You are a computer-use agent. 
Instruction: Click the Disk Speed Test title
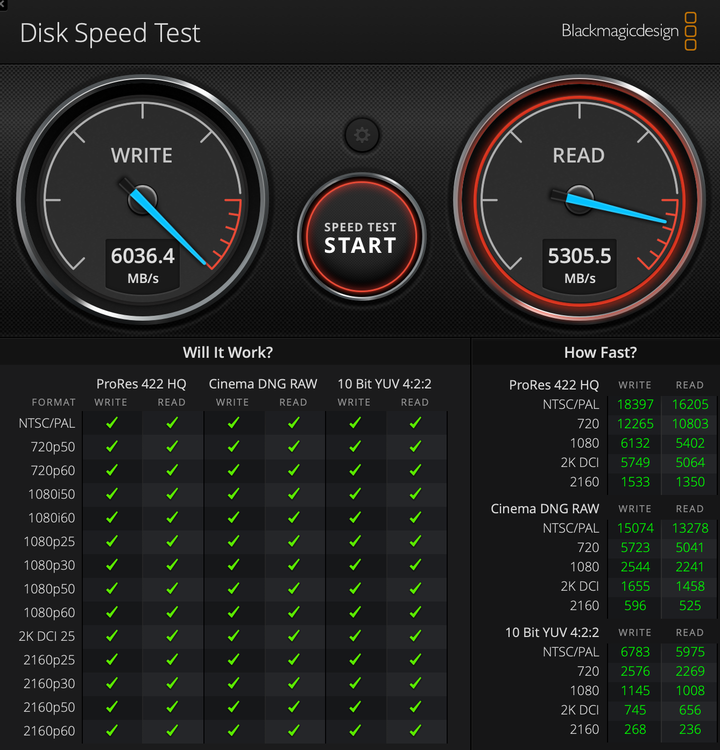coord(110,33)
